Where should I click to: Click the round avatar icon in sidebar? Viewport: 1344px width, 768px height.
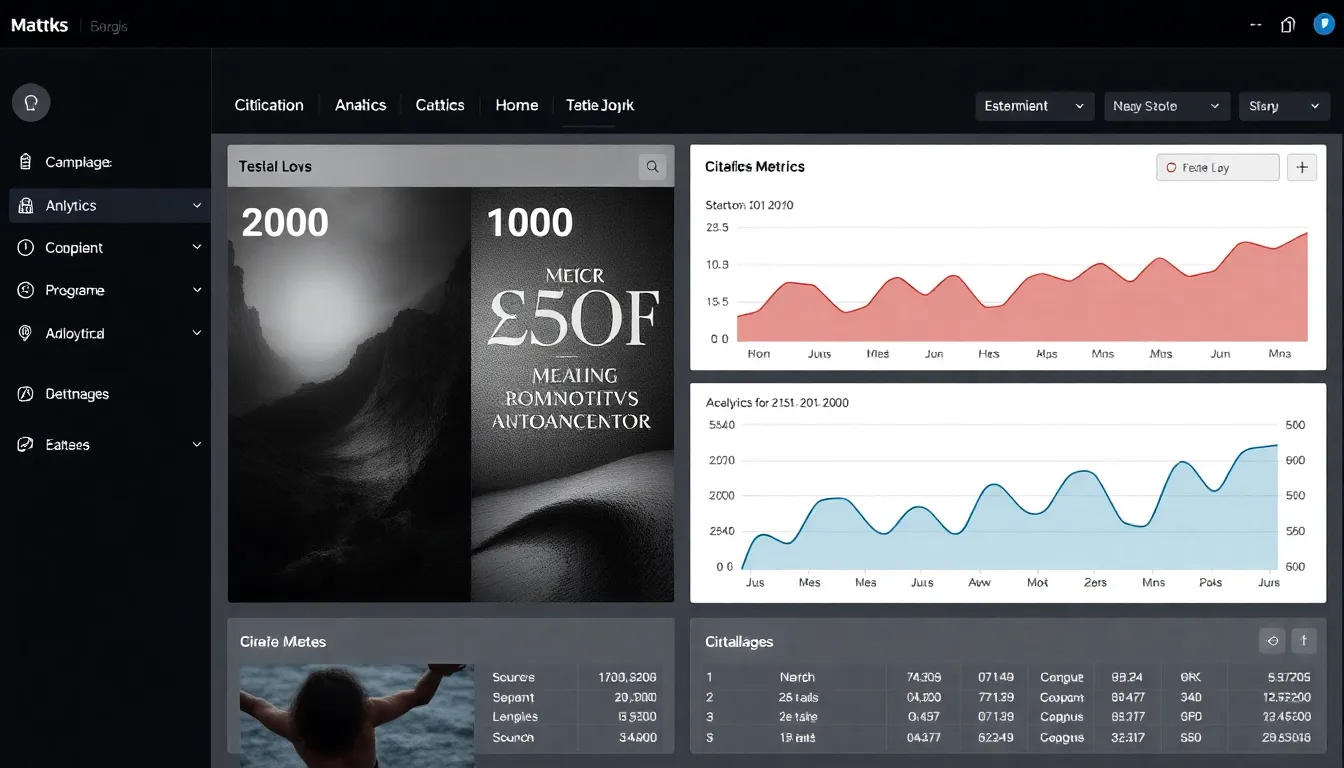coord(31,102)
